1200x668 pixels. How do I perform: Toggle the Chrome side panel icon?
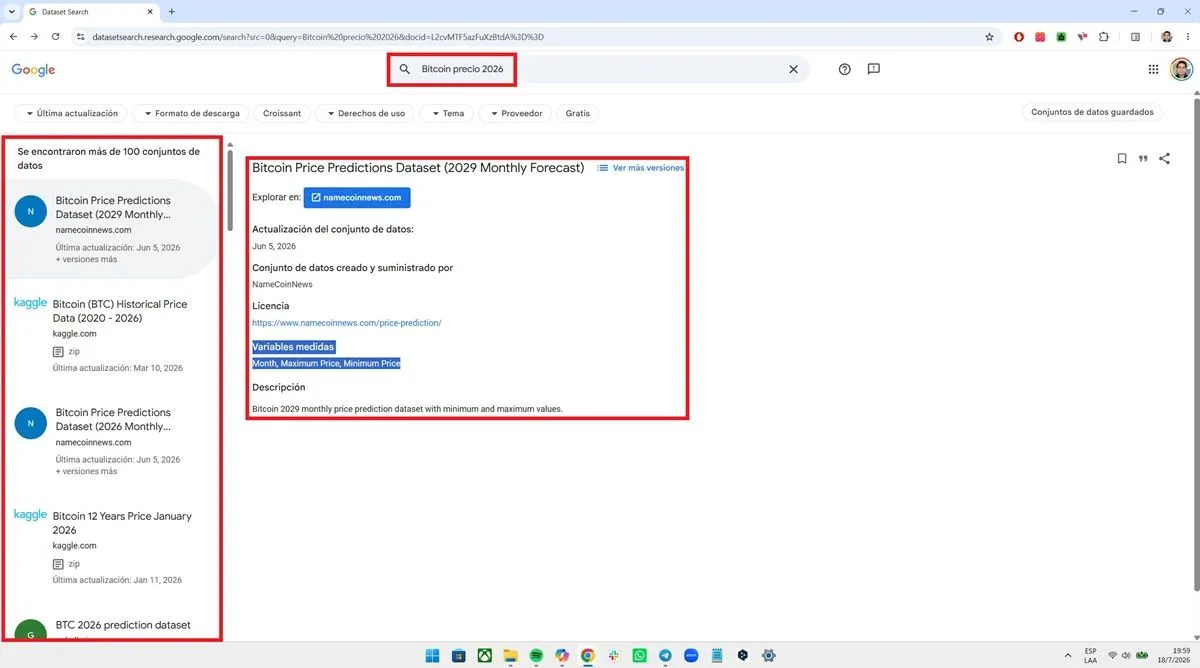click(1135, 37)
